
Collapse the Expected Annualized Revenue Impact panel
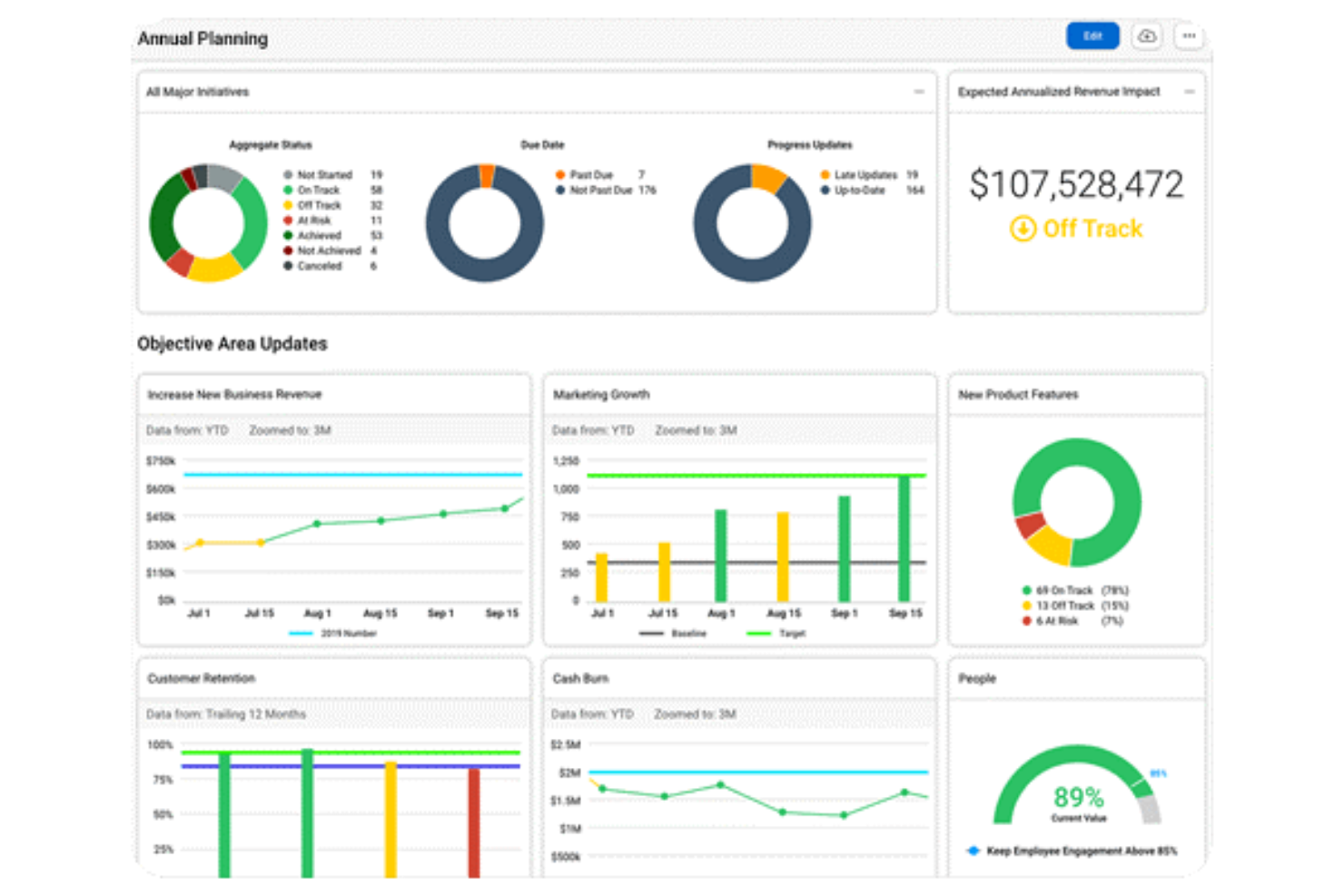tap(1189, 92)
